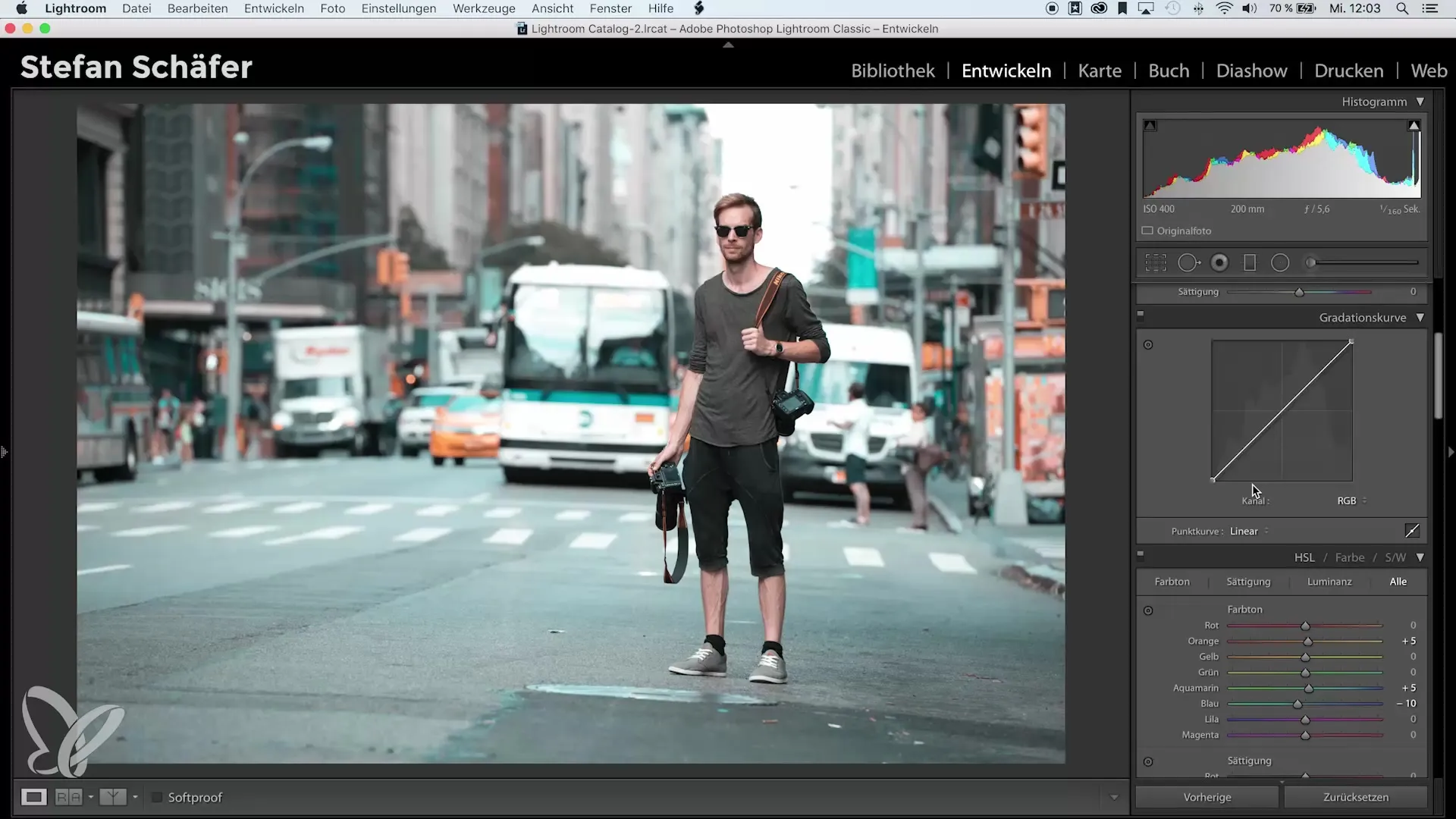Activate the Sättigung targeted adjustment tool in HSL

(x=1148, y=762)
